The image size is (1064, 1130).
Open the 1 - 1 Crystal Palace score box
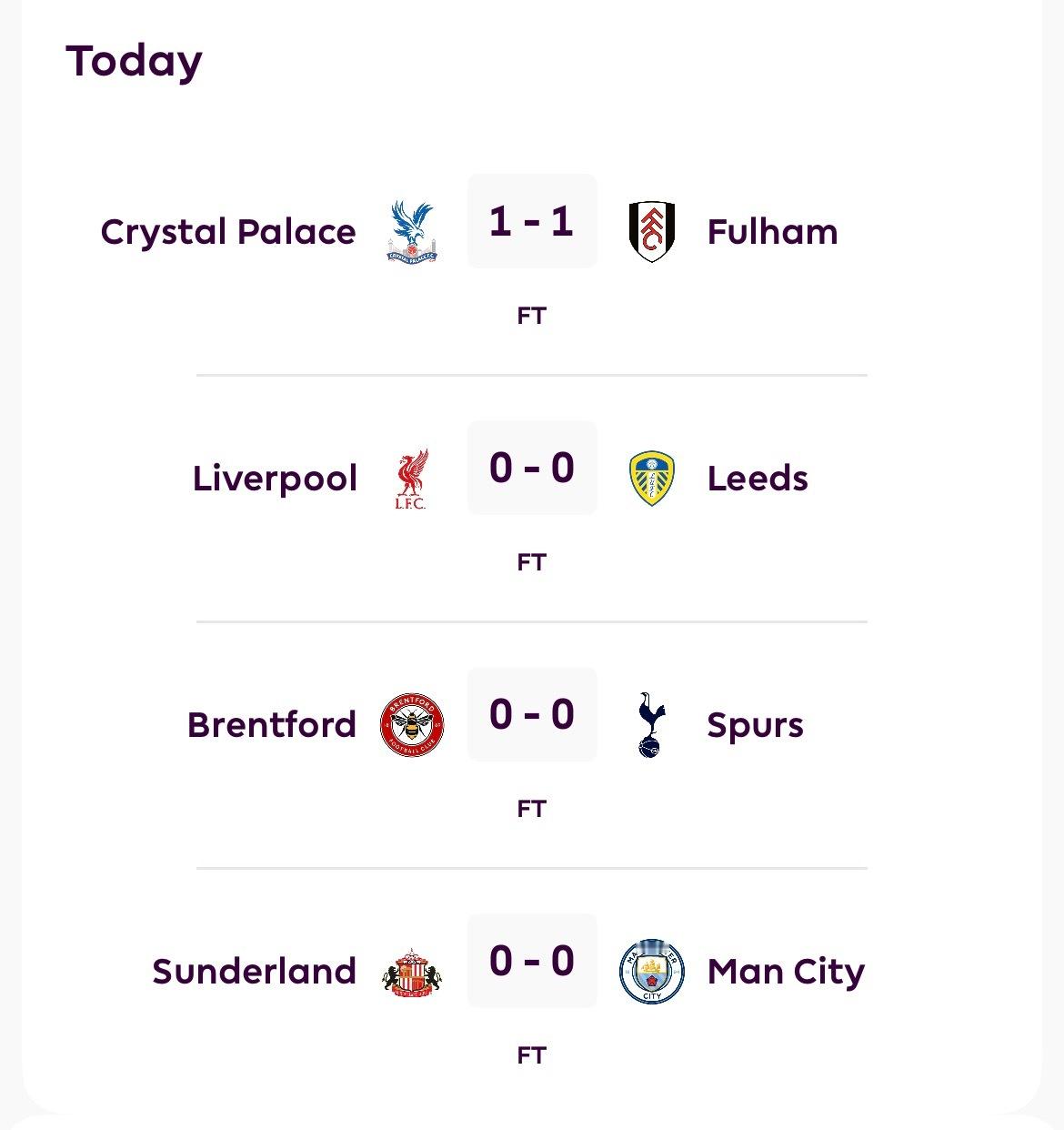[532, 221]
